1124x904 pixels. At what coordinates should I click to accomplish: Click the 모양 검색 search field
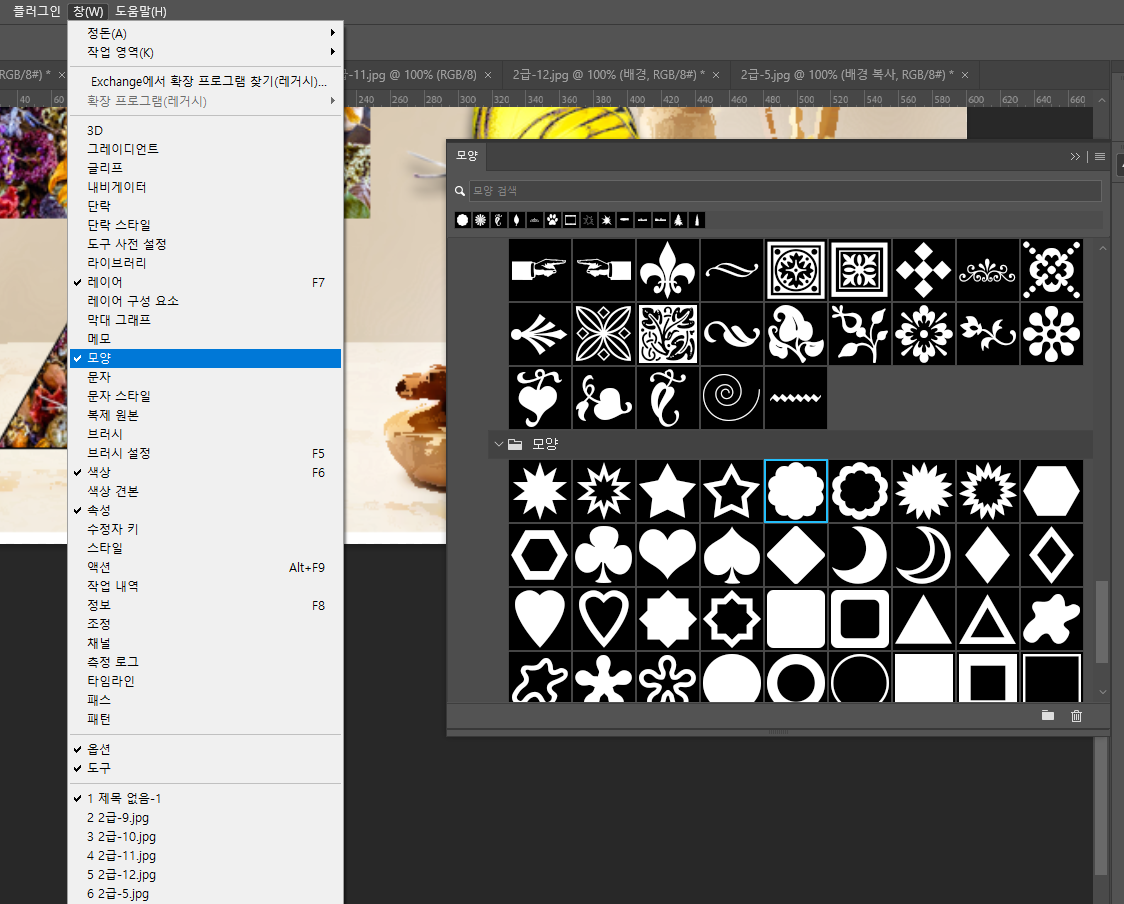(785, 191)
